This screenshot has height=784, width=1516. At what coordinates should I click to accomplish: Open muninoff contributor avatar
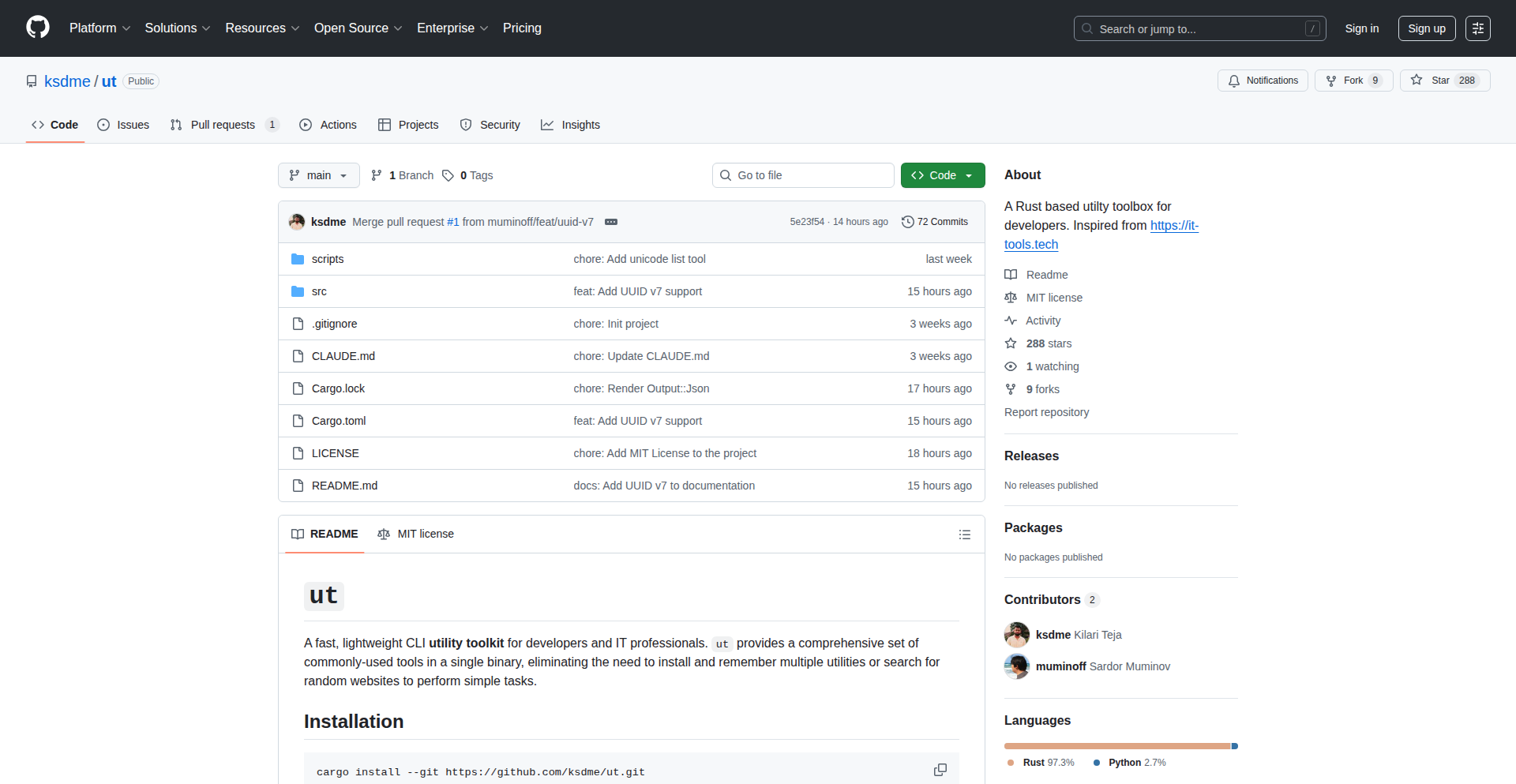[x=1017, y=666]
